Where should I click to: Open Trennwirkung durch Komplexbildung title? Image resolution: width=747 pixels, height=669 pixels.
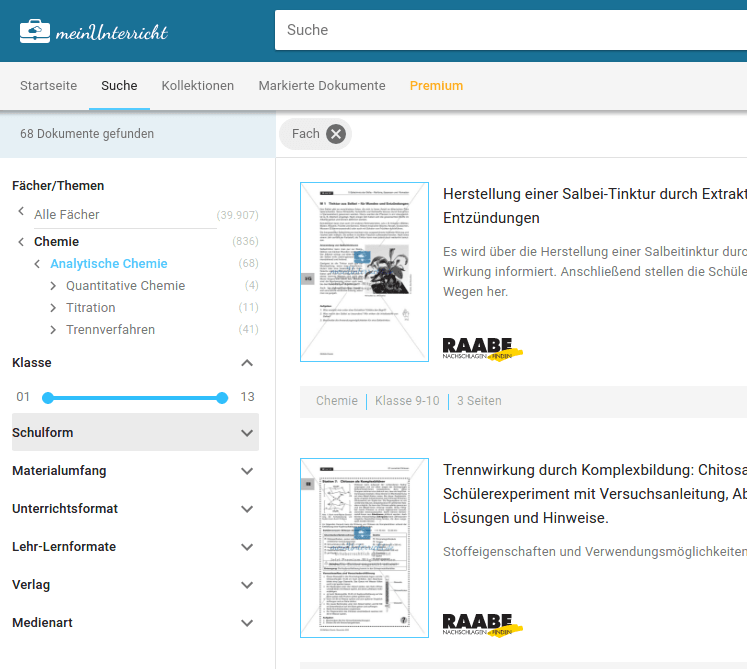pyautogui.click(x=595, y=494)
